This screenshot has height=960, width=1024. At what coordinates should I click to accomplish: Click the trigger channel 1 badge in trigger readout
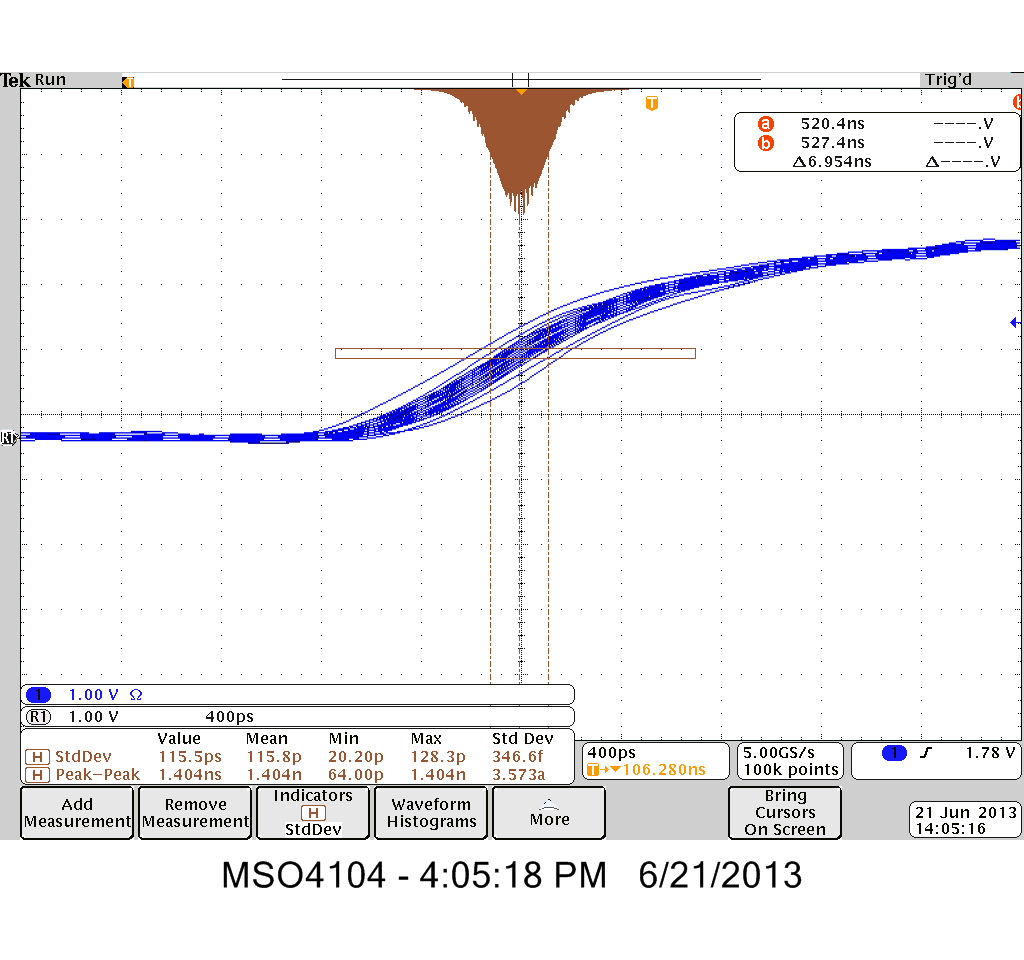[894, 753]
